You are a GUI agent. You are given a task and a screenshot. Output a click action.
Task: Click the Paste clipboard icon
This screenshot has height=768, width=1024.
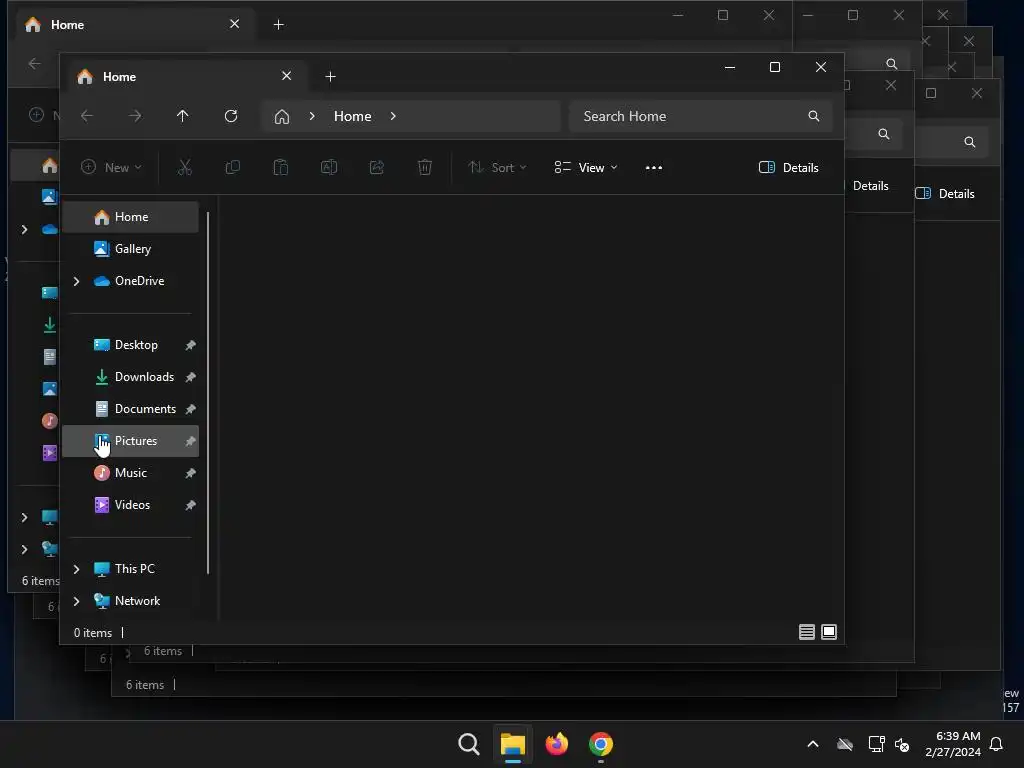pyautogui.click(x=281, y=168)
